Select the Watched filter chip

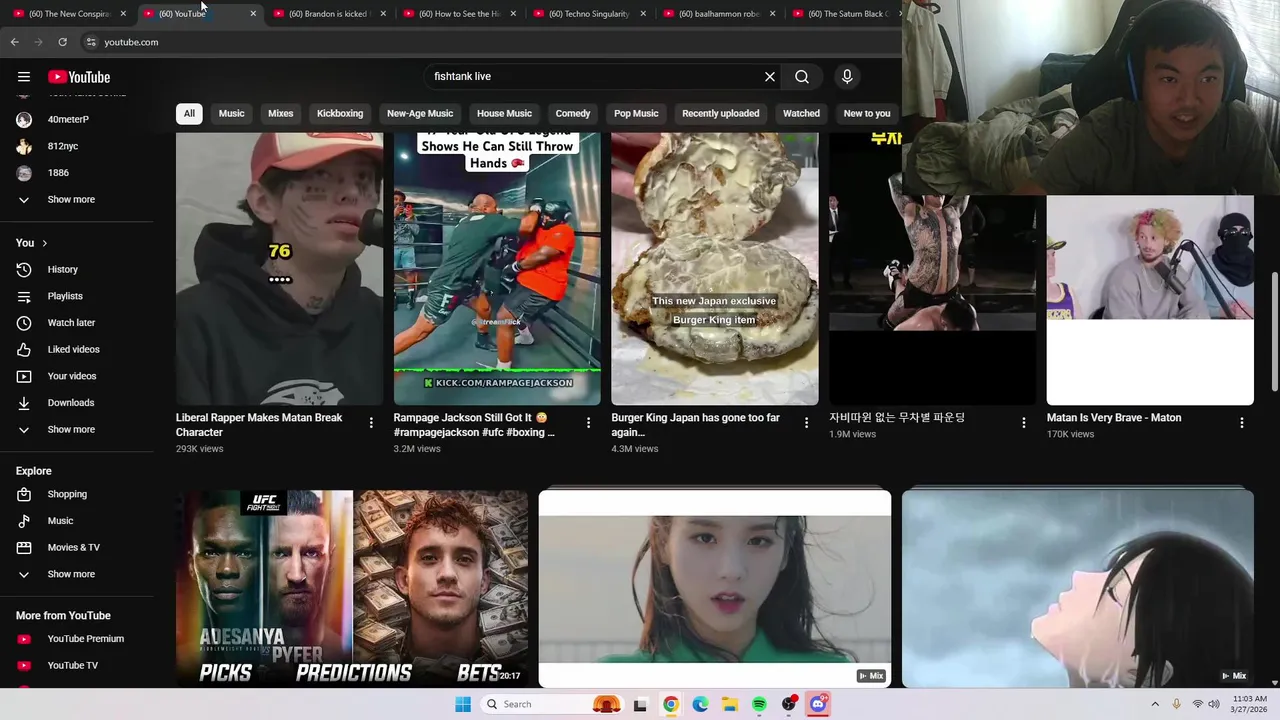click(801, 113)
